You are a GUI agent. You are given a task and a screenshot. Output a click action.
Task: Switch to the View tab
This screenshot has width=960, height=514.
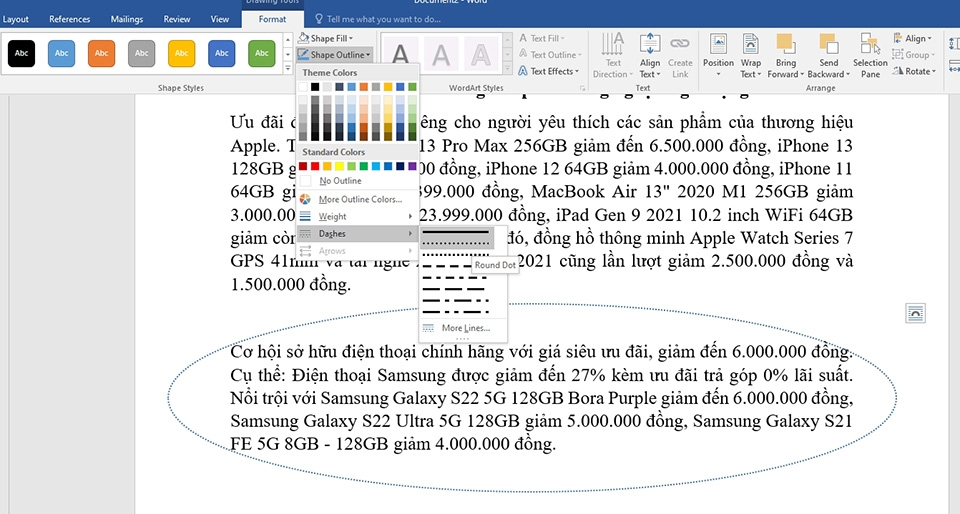220,19
